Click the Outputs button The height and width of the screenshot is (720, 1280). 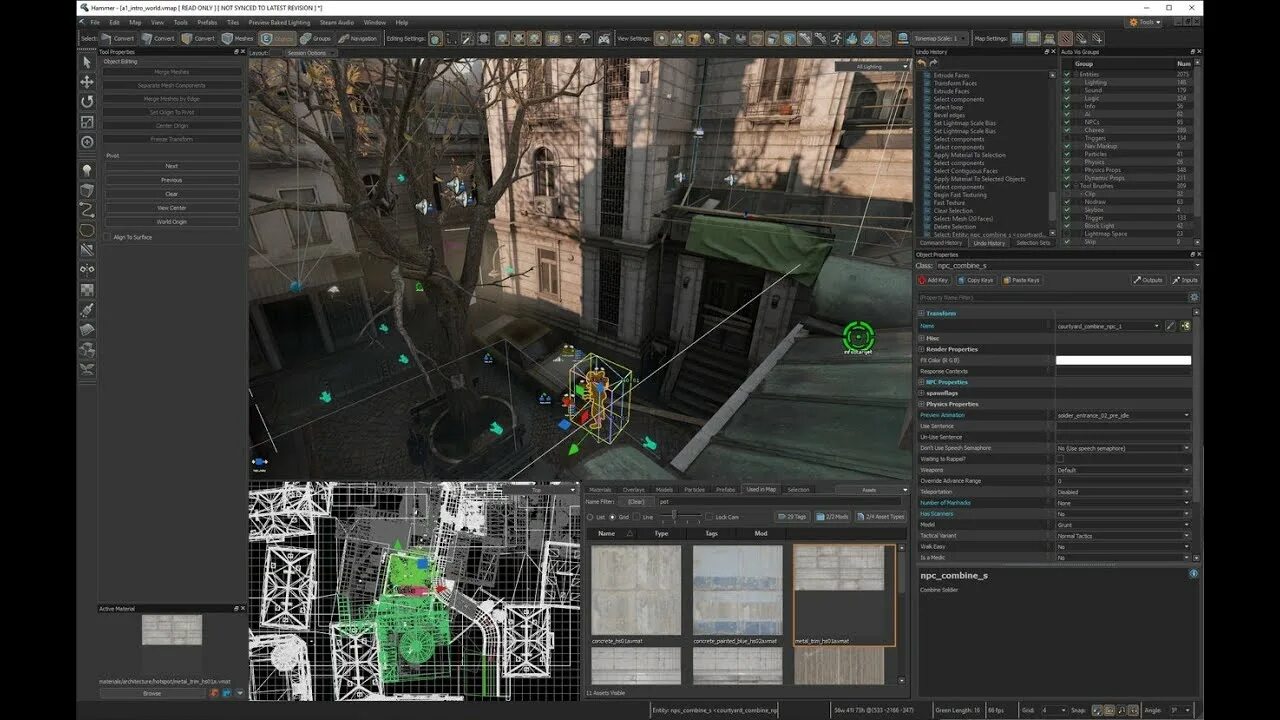coord(1150,280)
